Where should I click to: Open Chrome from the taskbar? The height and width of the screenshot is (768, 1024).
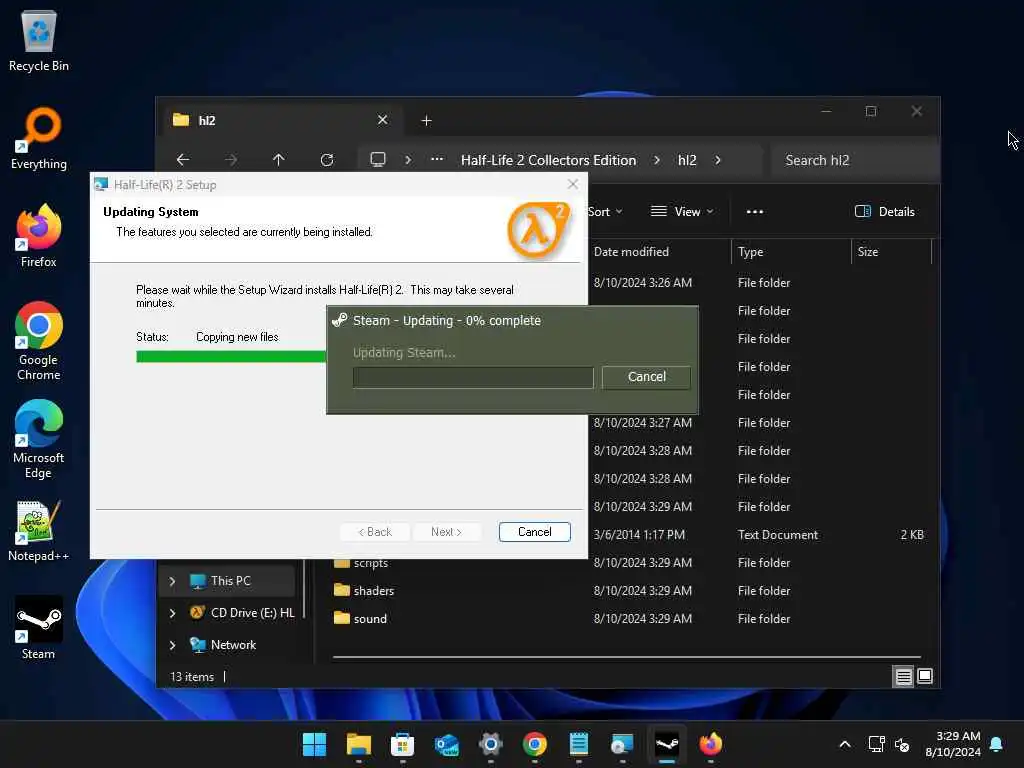535,744
